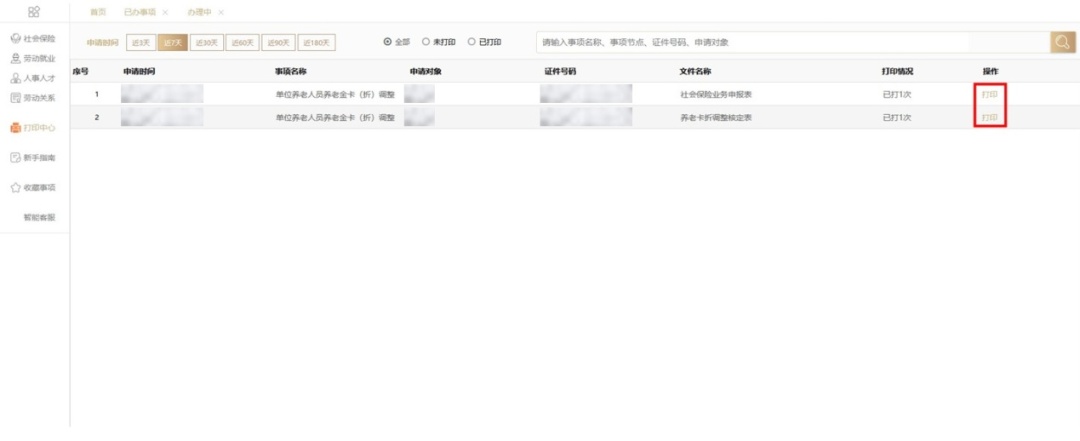Select 打印中心 printer icon in sidebar
Screen dimensions: 1080x441
click(x=15, y=128)
